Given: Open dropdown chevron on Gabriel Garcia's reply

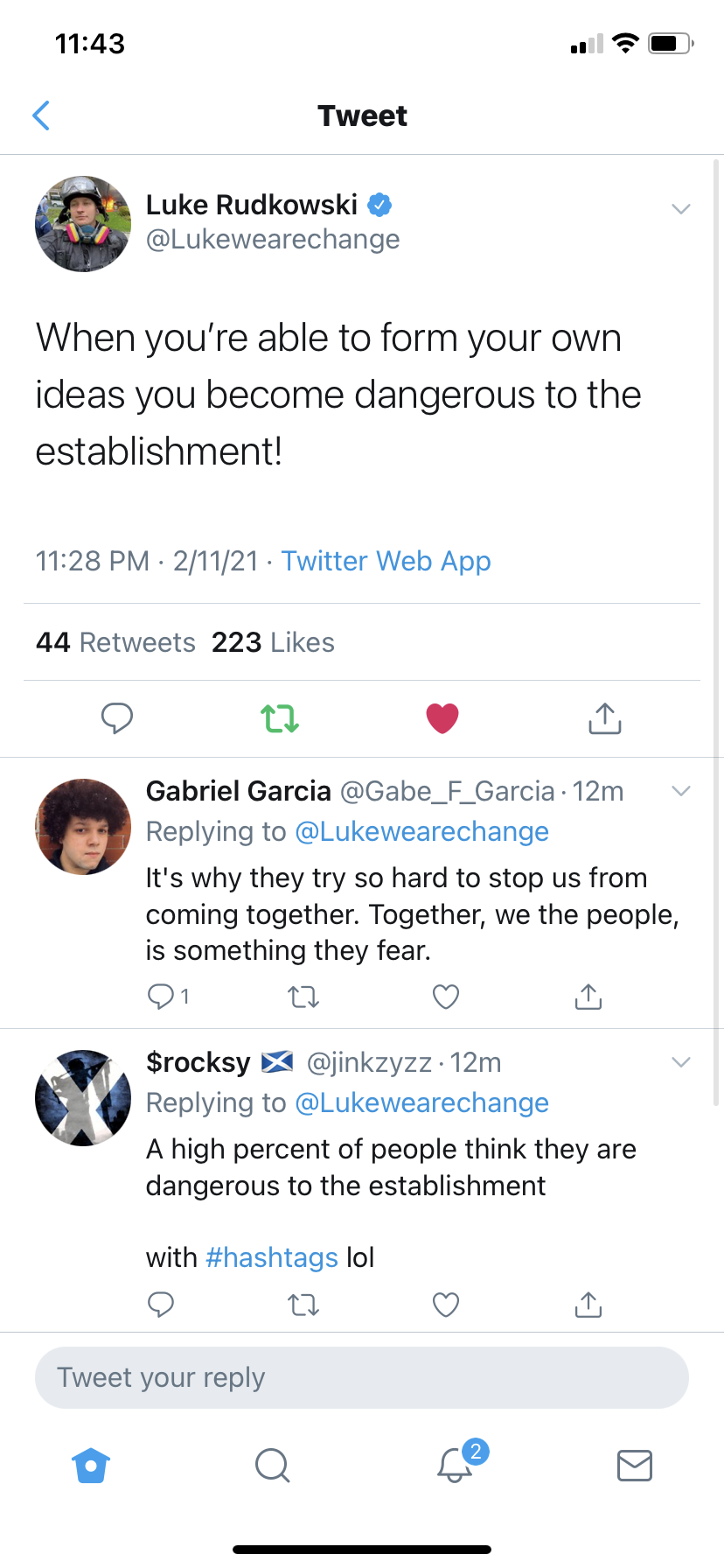Looking at the screenshot, I should pyautogui.click(x=681, y=791).
